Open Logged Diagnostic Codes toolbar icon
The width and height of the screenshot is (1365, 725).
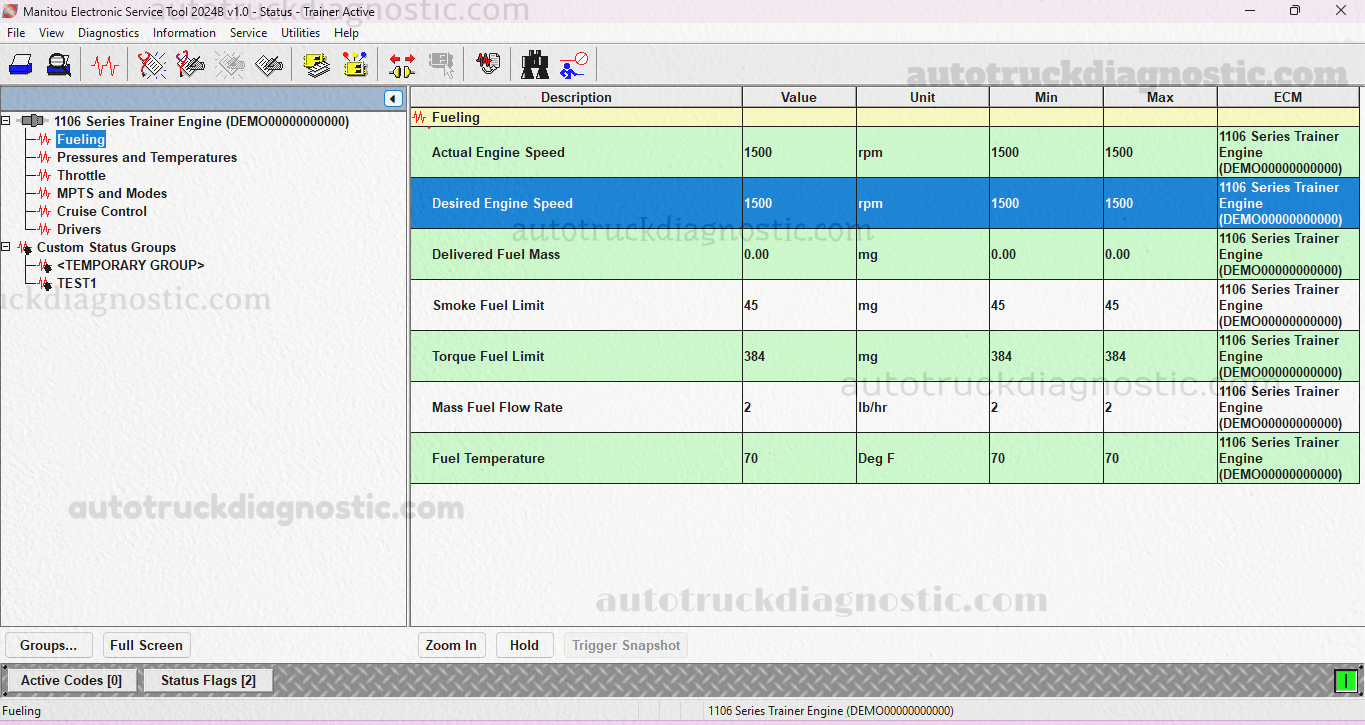click(190, 65)
